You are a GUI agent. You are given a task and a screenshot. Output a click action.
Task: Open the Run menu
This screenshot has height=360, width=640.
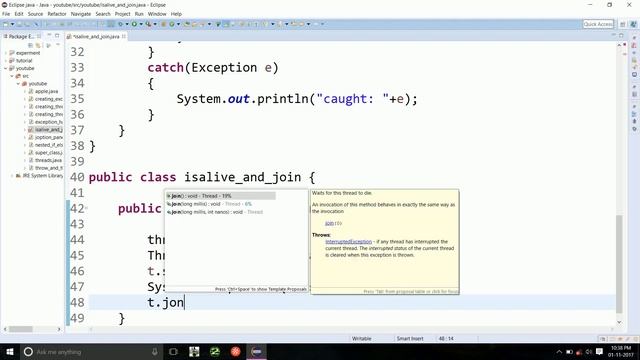[x=139, y=14]
